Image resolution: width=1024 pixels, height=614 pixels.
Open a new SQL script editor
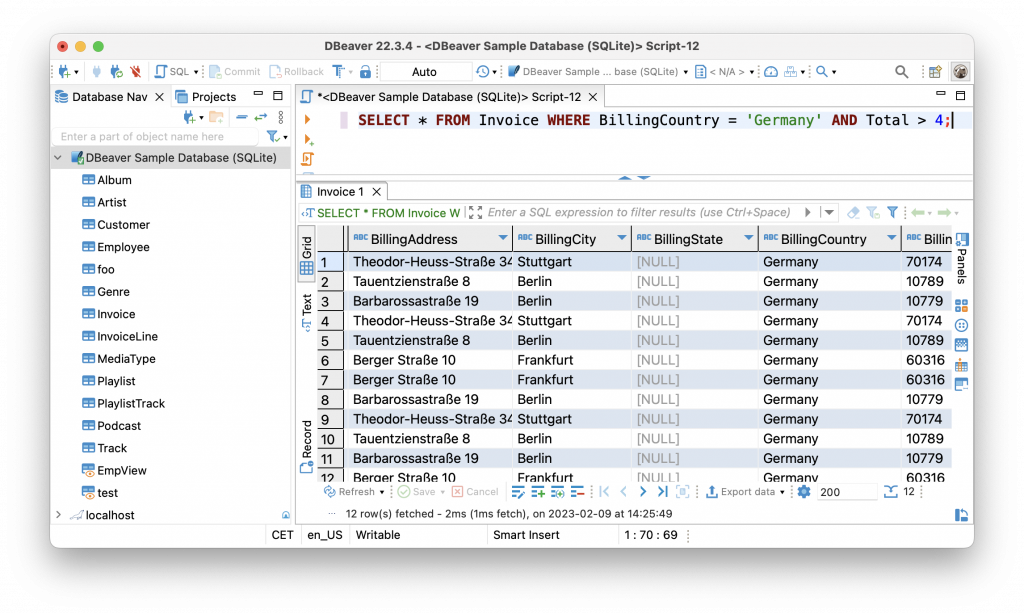172,71
